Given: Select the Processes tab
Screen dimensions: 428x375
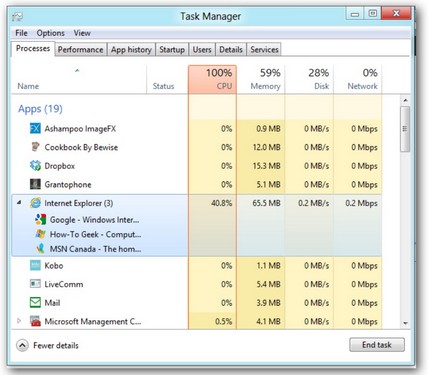Looking at the screenshot, I should pyautogui.click(x=33, y=49).
